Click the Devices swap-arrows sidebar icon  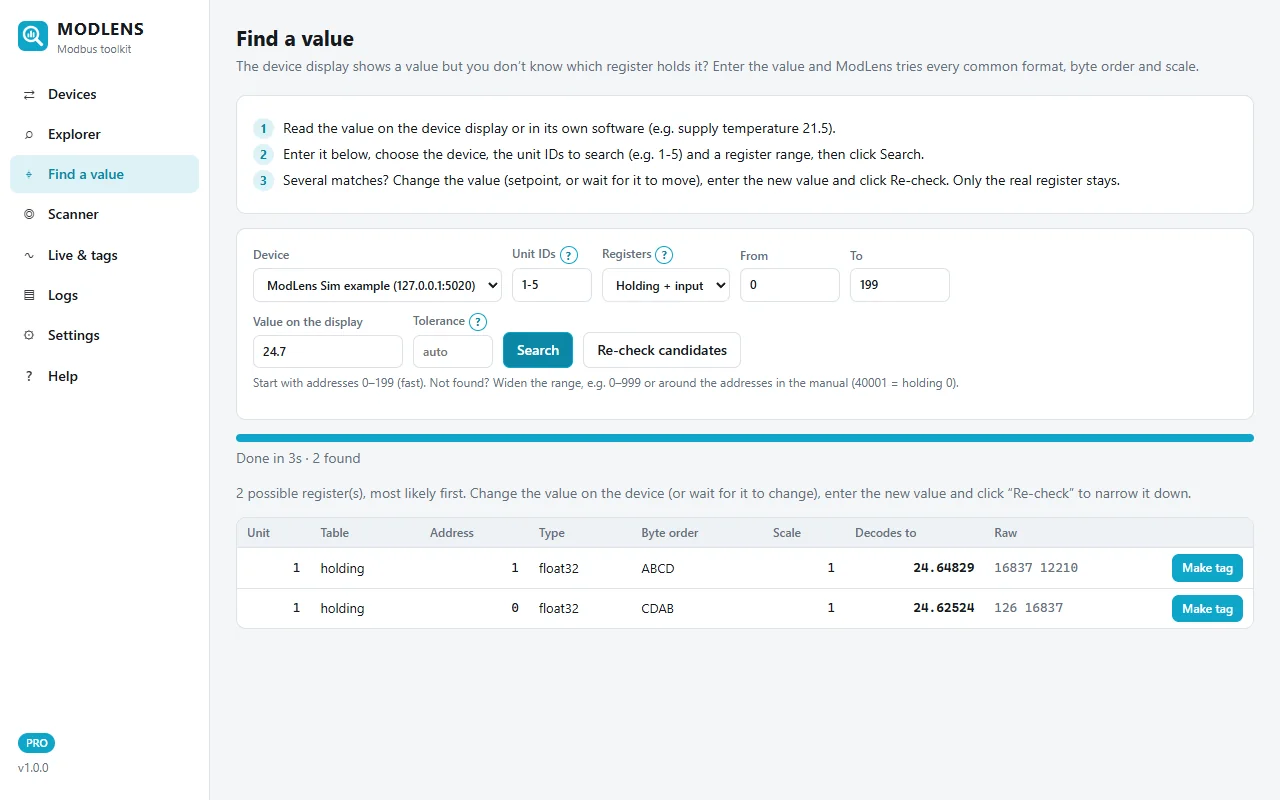coord(29,95)
